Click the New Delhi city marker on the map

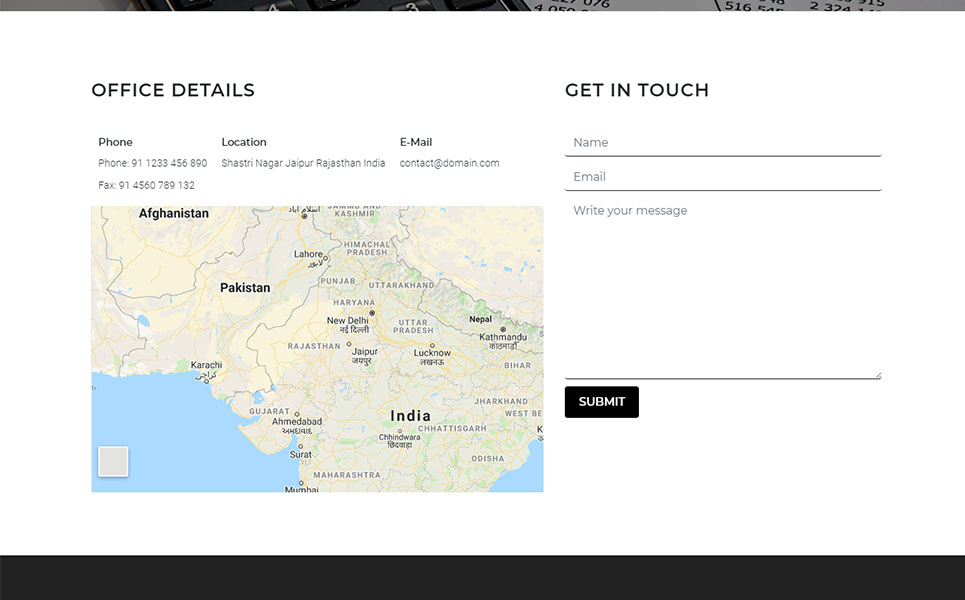click(x=372, y=313)
